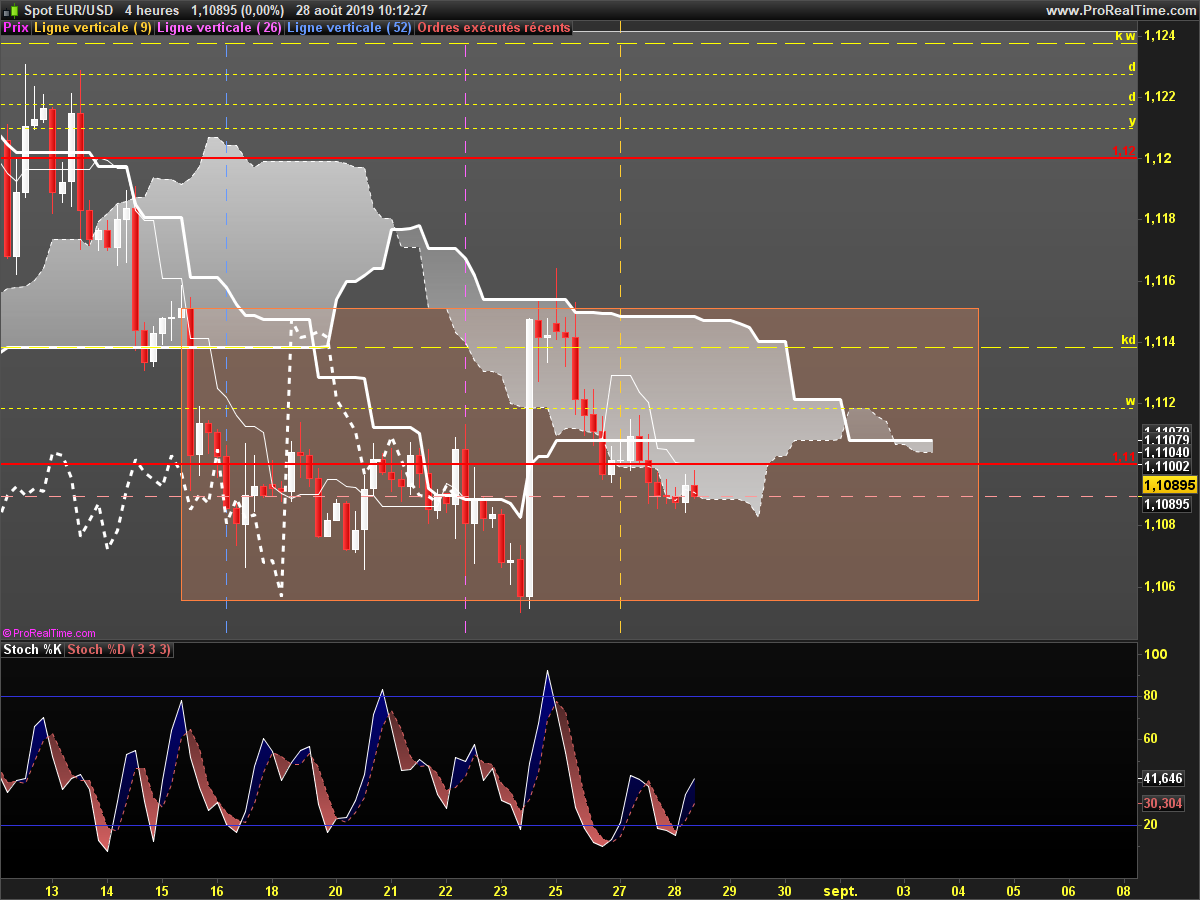Click the 1,114 price scale value
This screenshot has width=1200, height=900.
1159,341
